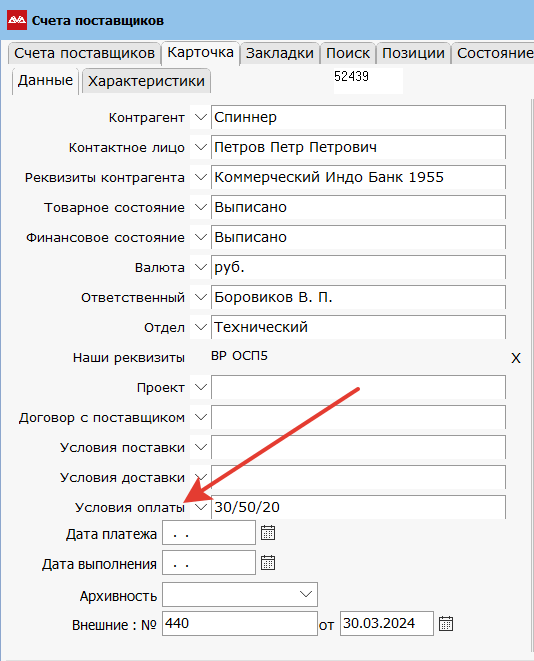Click the Внешние № field with 440

tap(240, 623)
